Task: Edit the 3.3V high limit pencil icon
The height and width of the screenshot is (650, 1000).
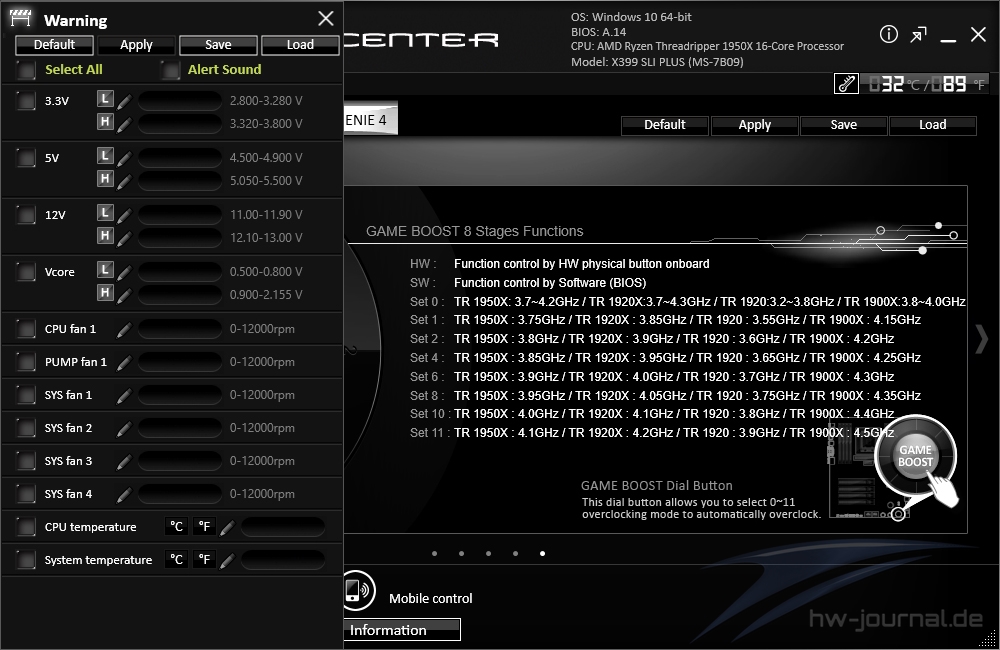Action: [x=124, y=124]
